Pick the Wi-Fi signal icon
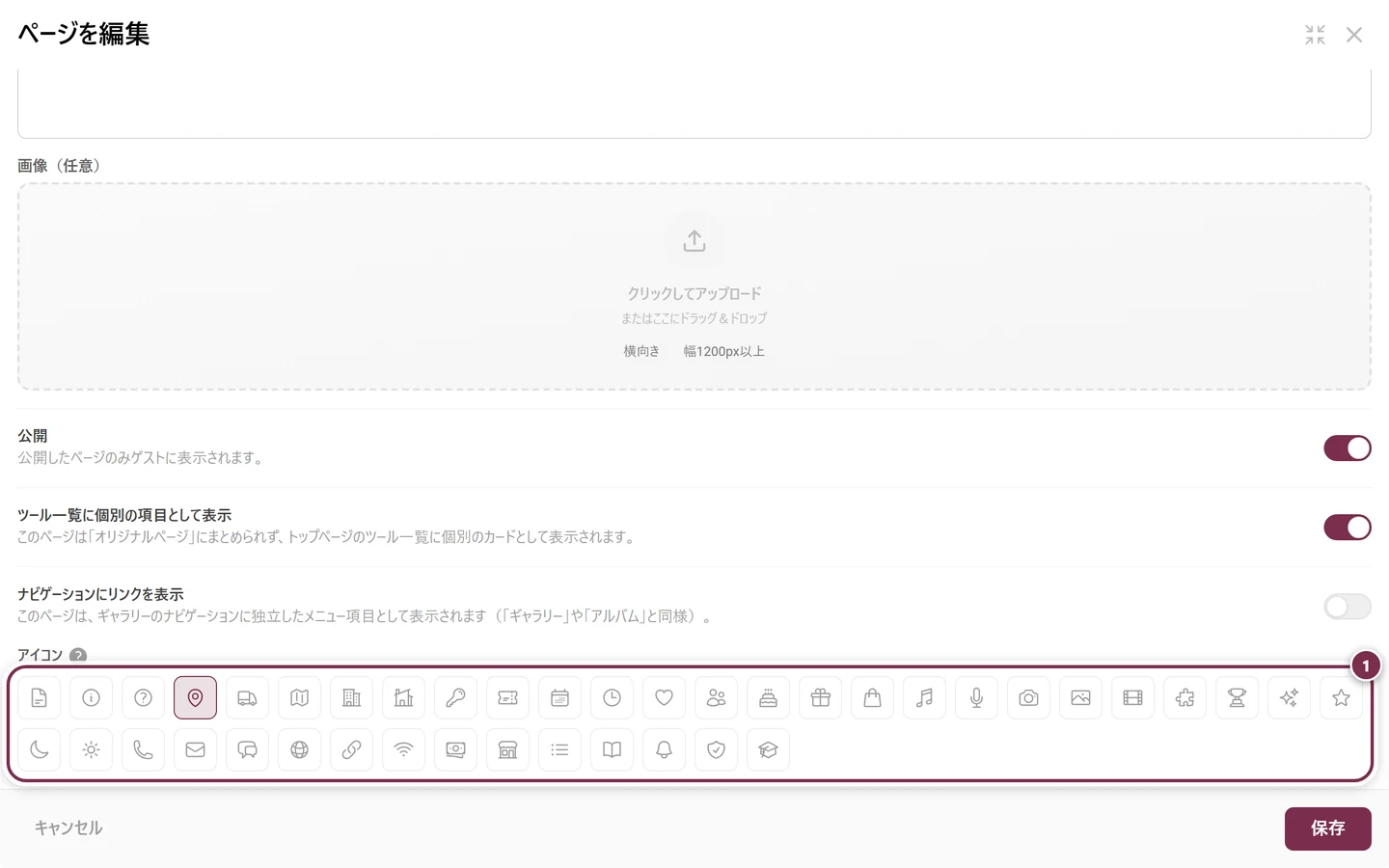Screen dimensions: 1389x868 click(x=403, y=749)
